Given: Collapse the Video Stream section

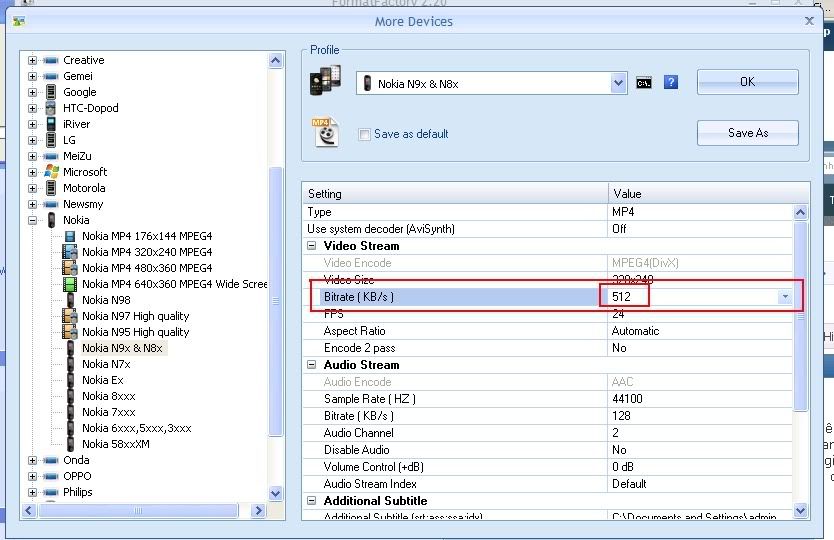Looking at the screenshot, I should pos(312,246).
